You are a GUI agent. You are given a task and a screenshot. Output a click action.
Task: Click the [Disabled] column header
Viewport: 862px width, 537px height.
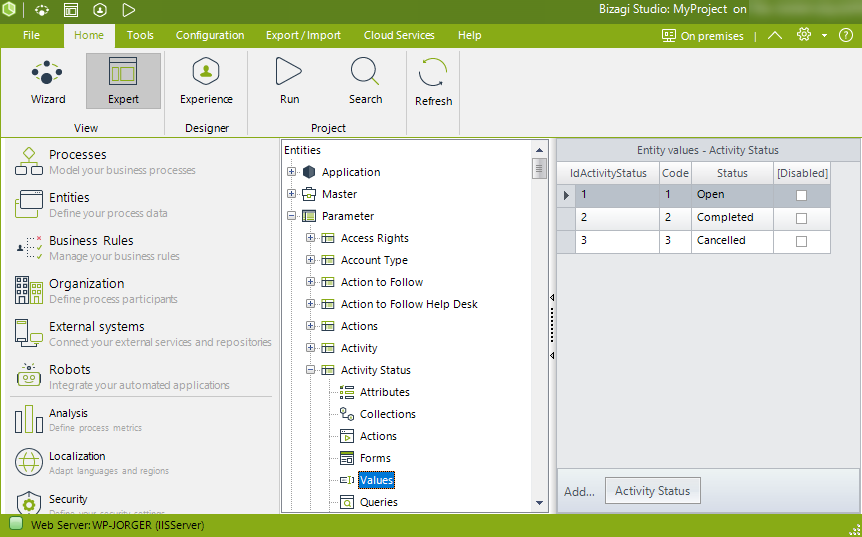click(802, 173)
